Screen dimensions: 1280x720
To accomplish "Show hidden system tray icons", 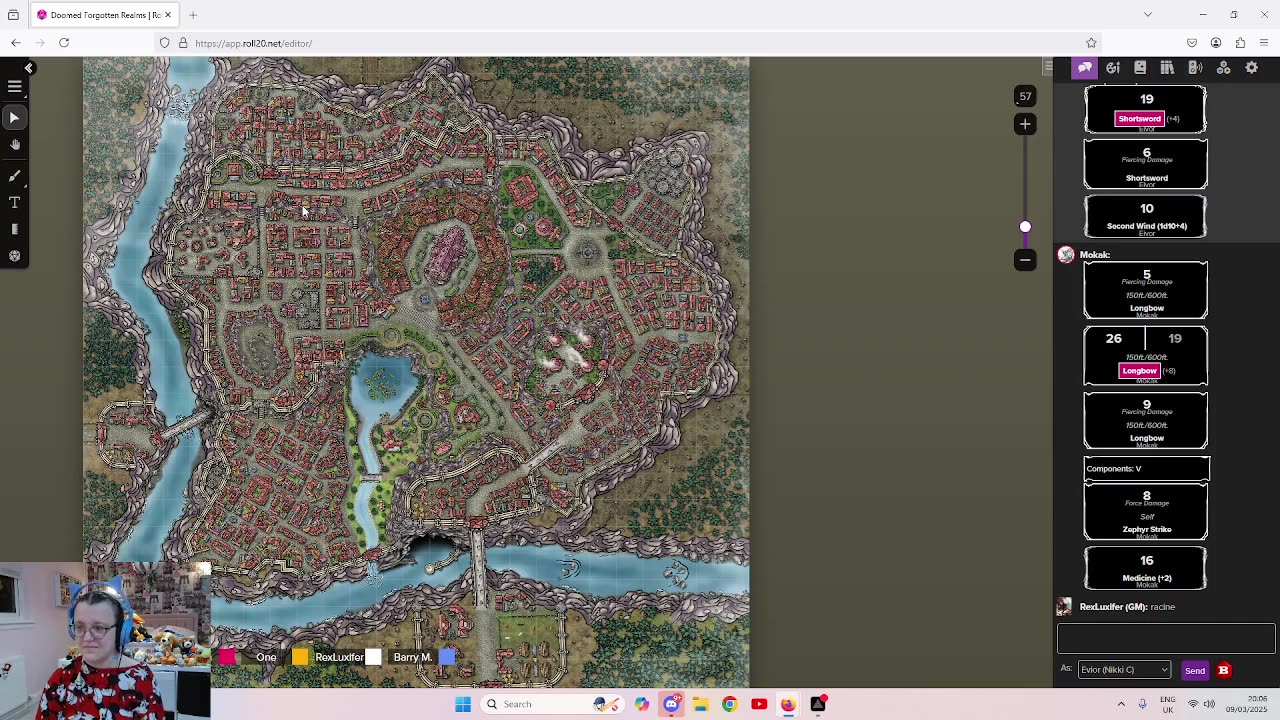I will 1121,704.
